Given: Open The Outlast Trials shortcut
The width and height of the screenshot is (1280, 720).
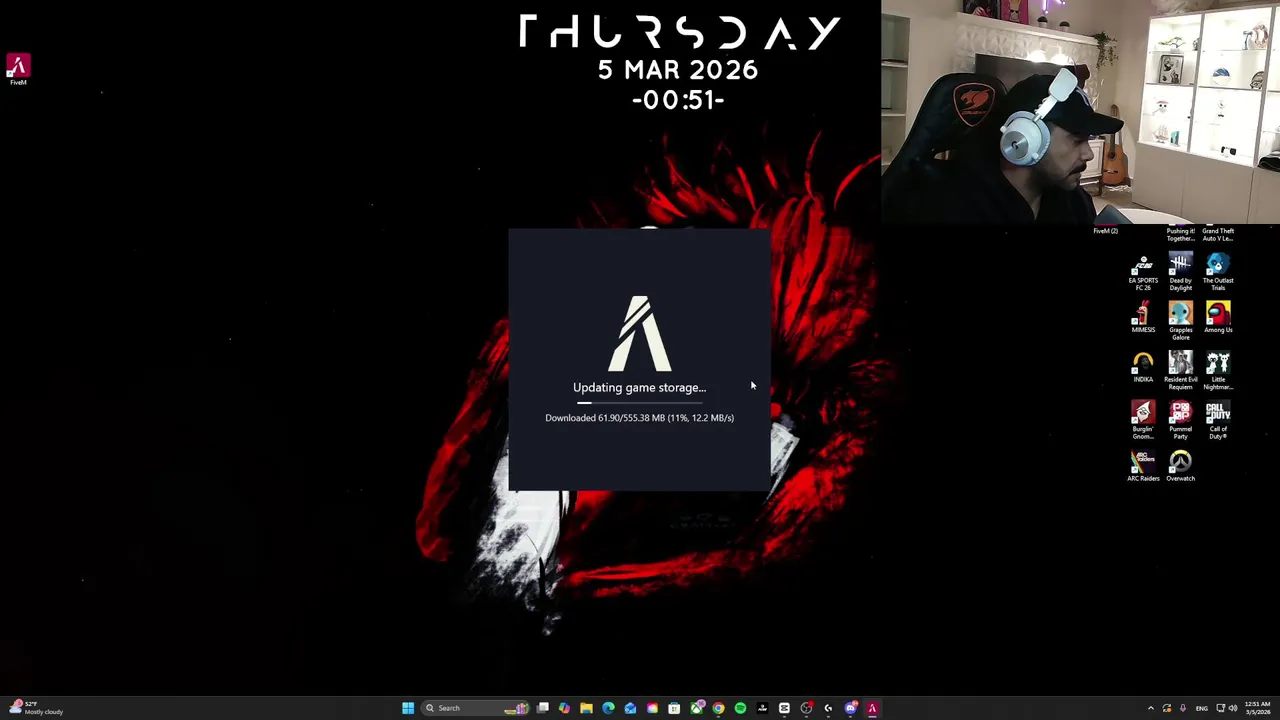Looking at the screenshot, I should (x=1218, y=273).
